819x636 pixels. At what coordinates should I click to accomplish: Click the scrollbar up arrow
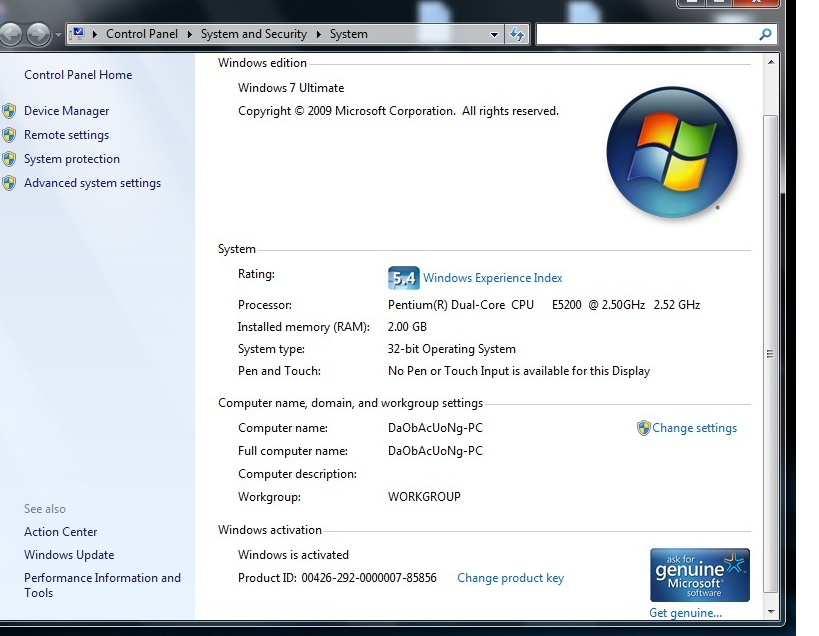[x=771, y=62]
